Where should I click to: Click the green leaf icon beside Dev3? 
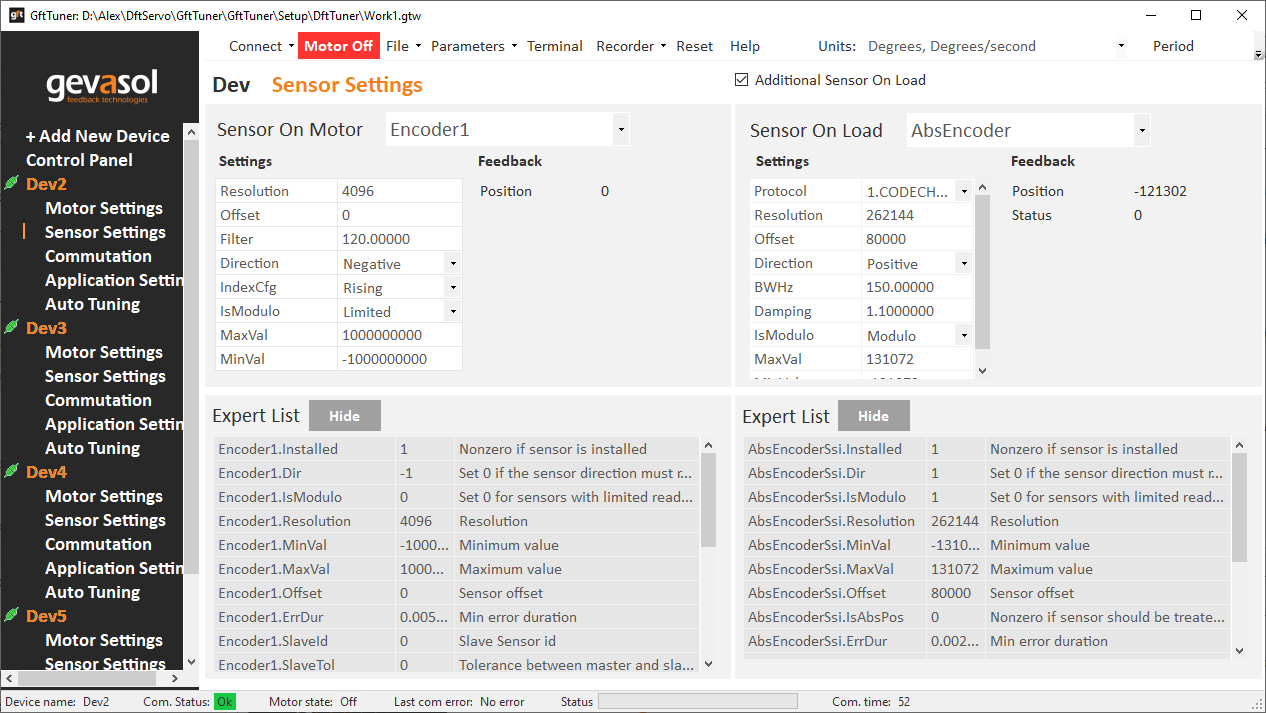click(x=11, y=328)
